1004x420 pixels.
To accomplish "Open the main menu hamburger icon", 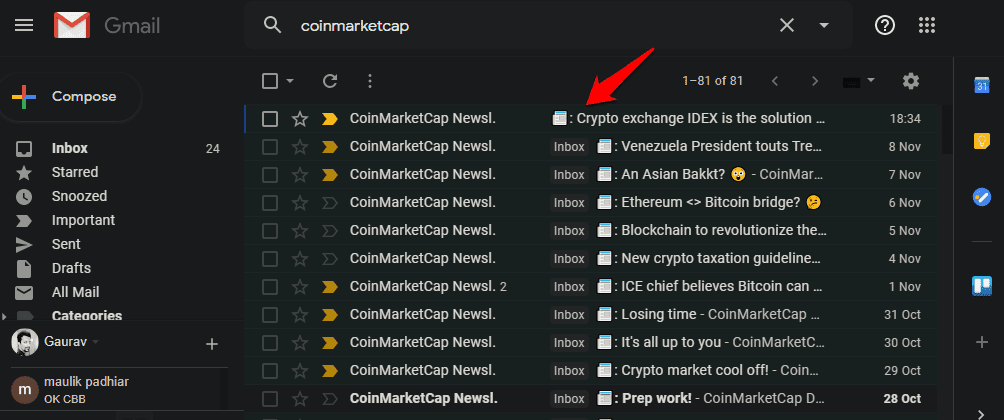I will (x=24, y=25).
